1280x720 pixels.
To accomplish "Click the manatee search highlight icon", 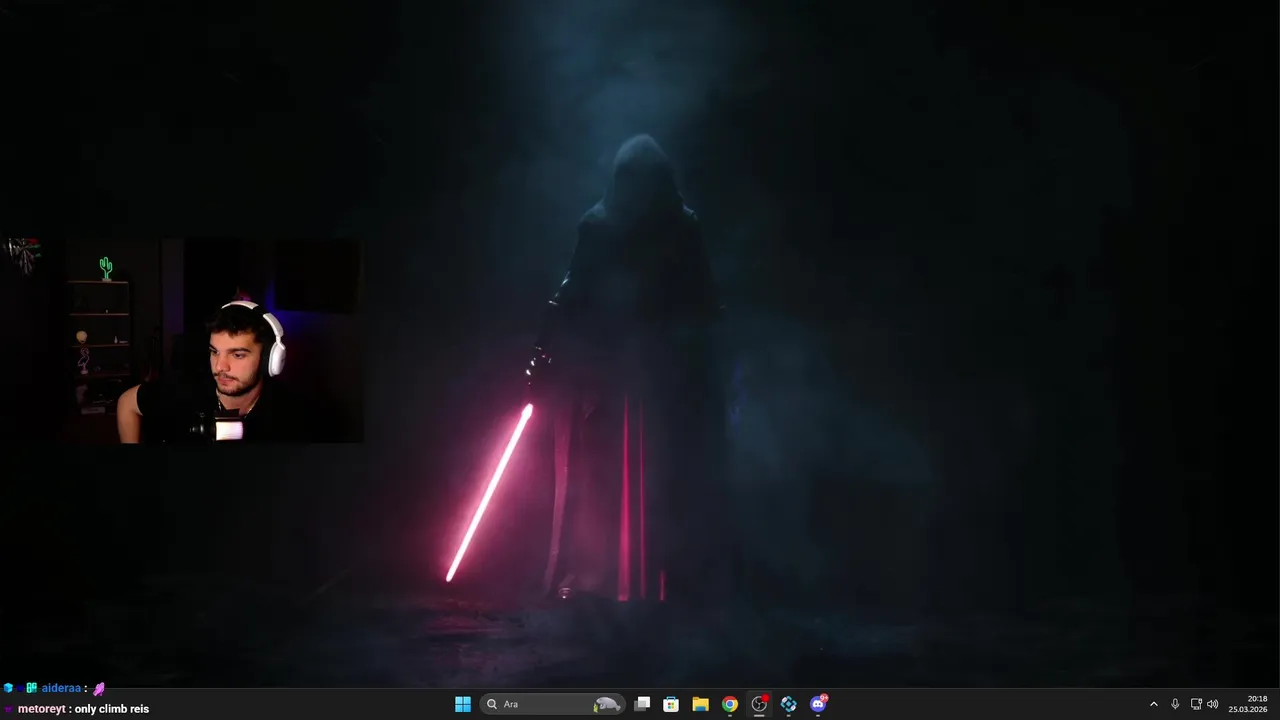I will (x=607, y=704).
